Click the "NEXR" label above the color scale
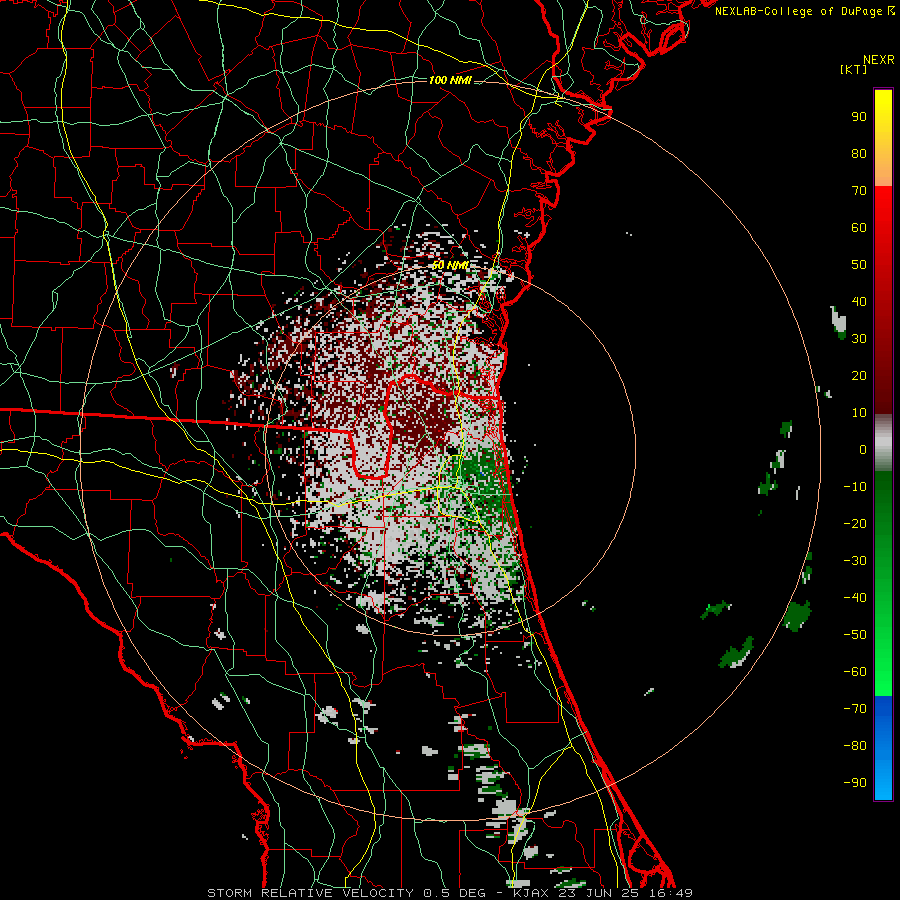This screenshot has width=900, height=900. click(878, 60)
